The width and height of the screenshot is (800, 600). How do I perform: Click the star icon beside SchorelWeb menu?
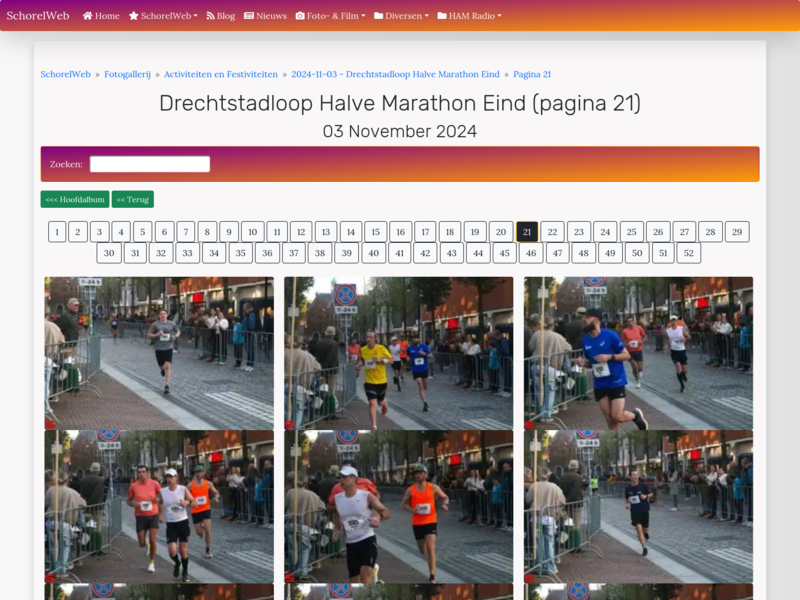(134, 16)
